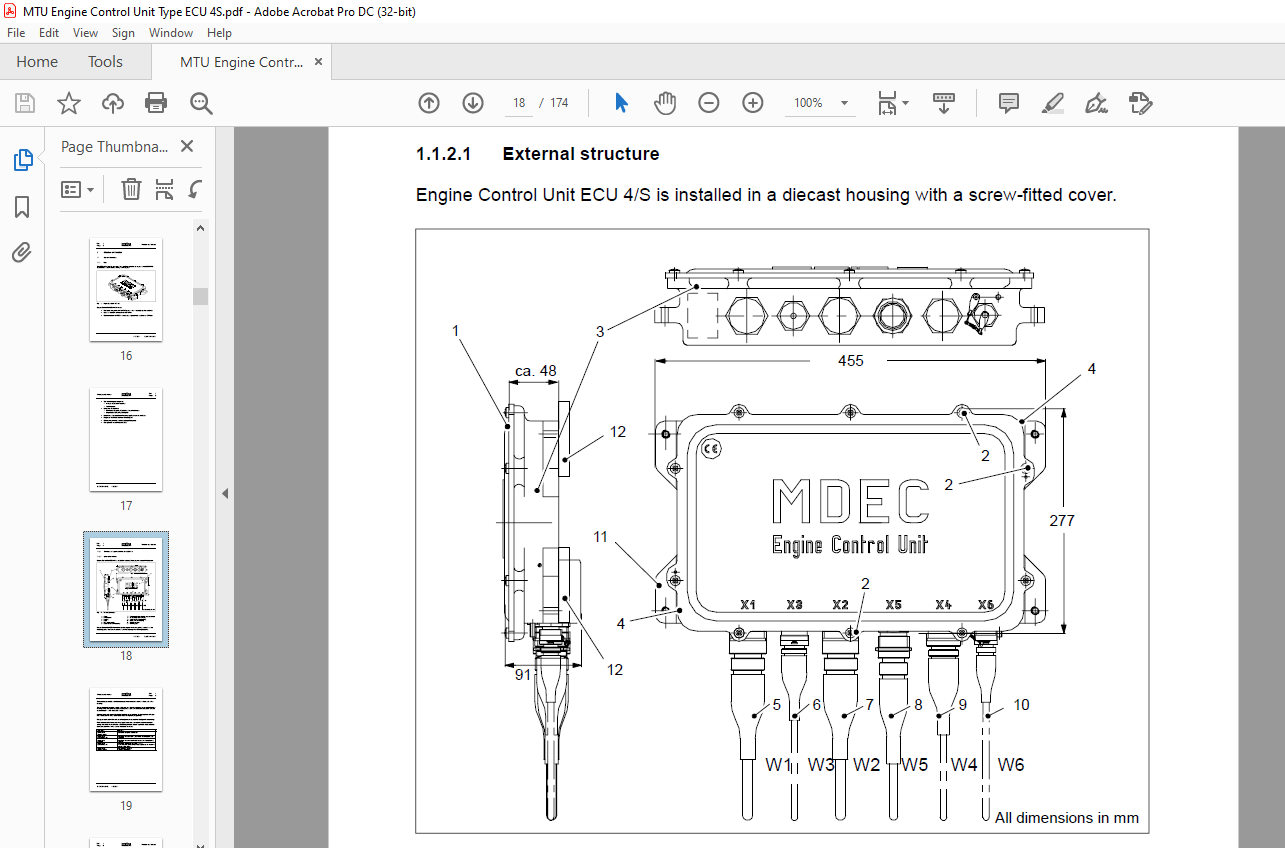Add a comment with the sticky note icon
The image size is (1285, 848).
(1009, 103)
